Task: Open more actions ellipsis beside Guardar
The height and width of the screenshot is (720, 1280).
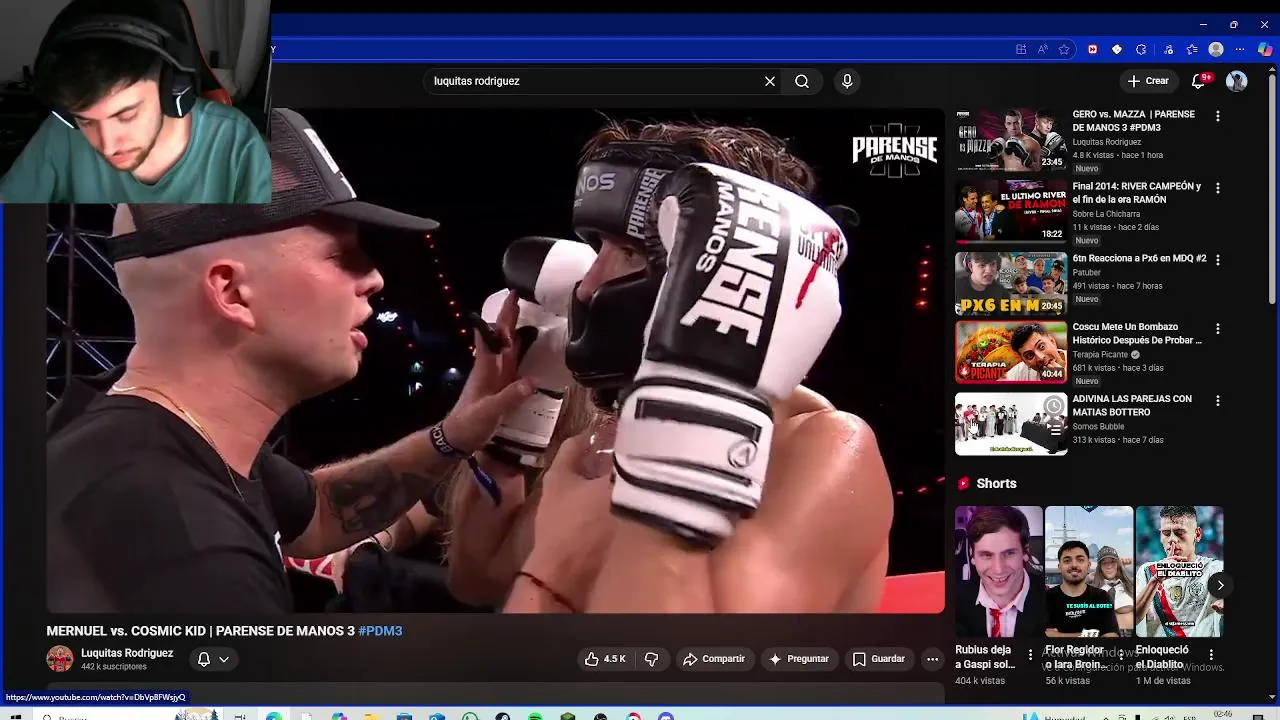Action: pyautogui.click(x=932, y=659)
